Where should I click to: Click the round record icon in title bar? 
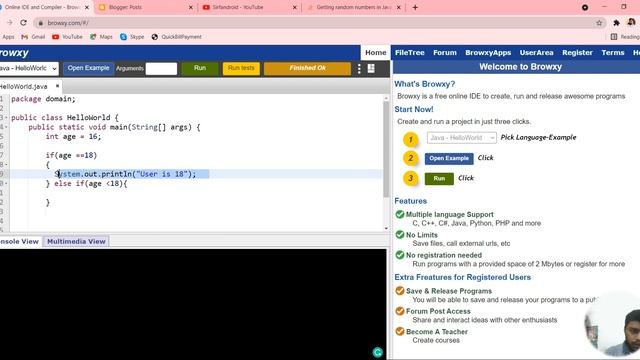[x=585, y=7]
